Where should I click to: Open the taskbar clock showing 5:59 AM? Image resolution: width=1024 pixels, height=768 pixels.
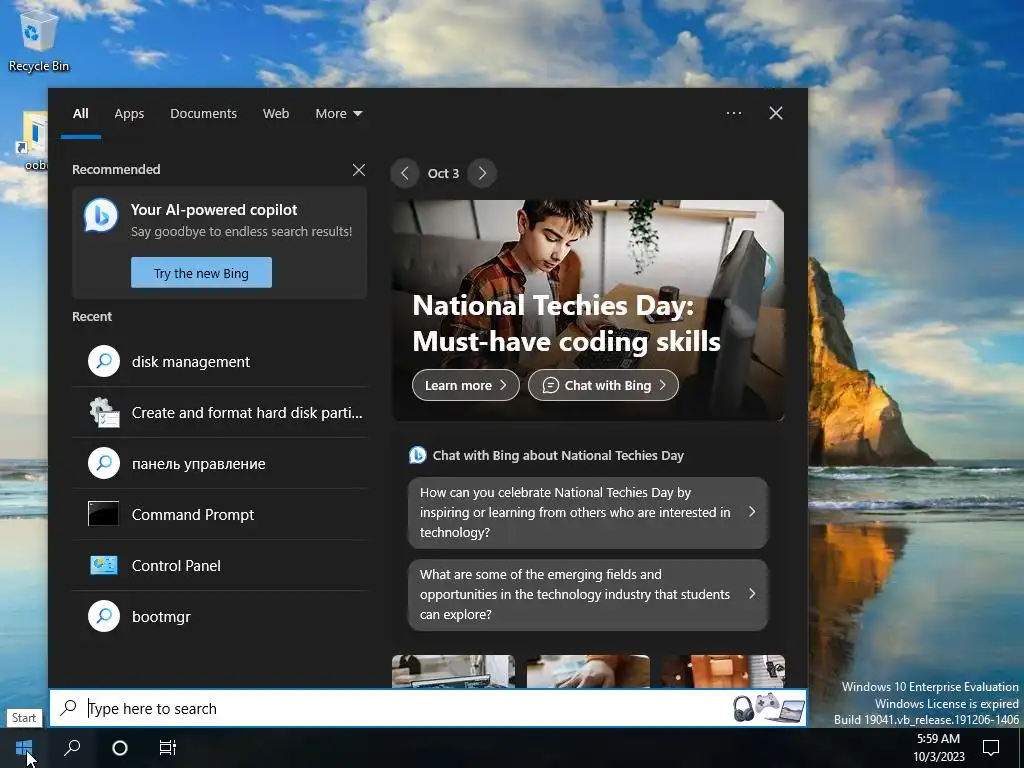[938, 748]
